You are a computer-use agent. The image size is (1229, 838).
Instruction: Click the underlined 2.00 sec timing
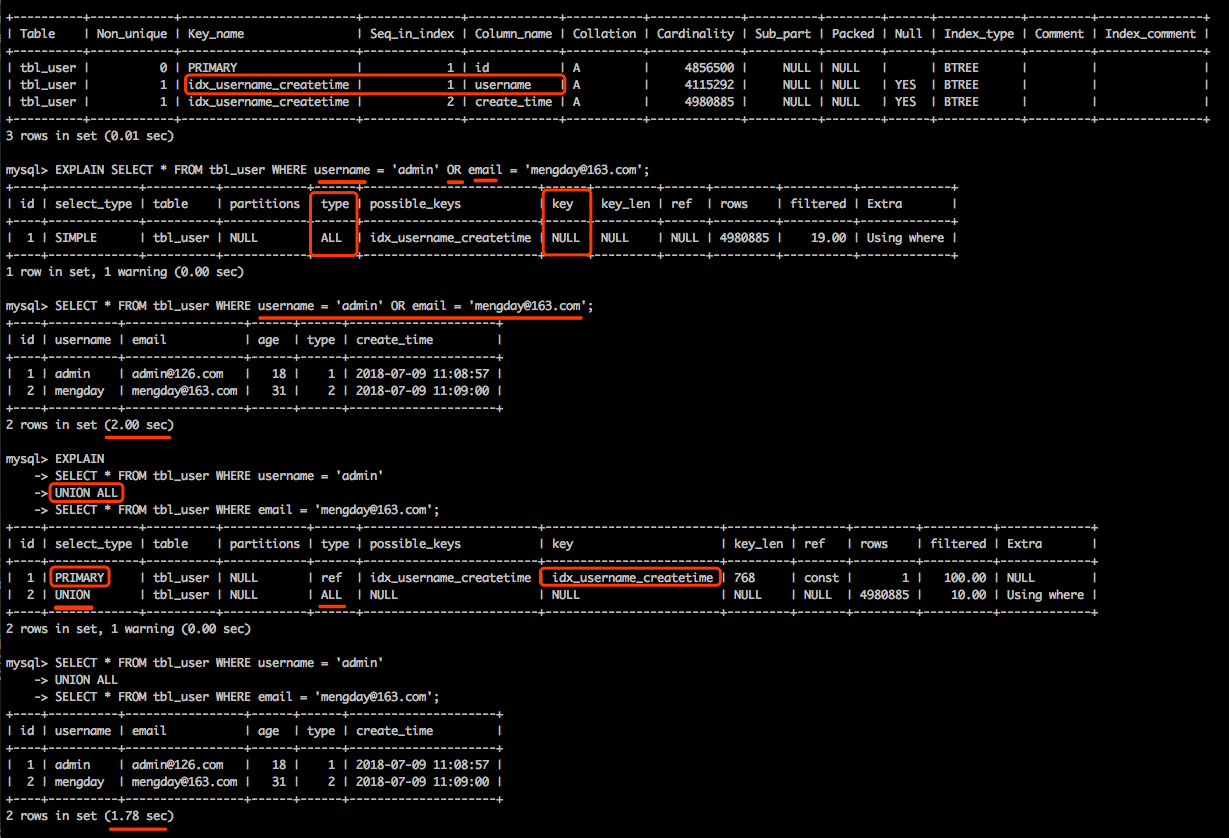[138, 425]
